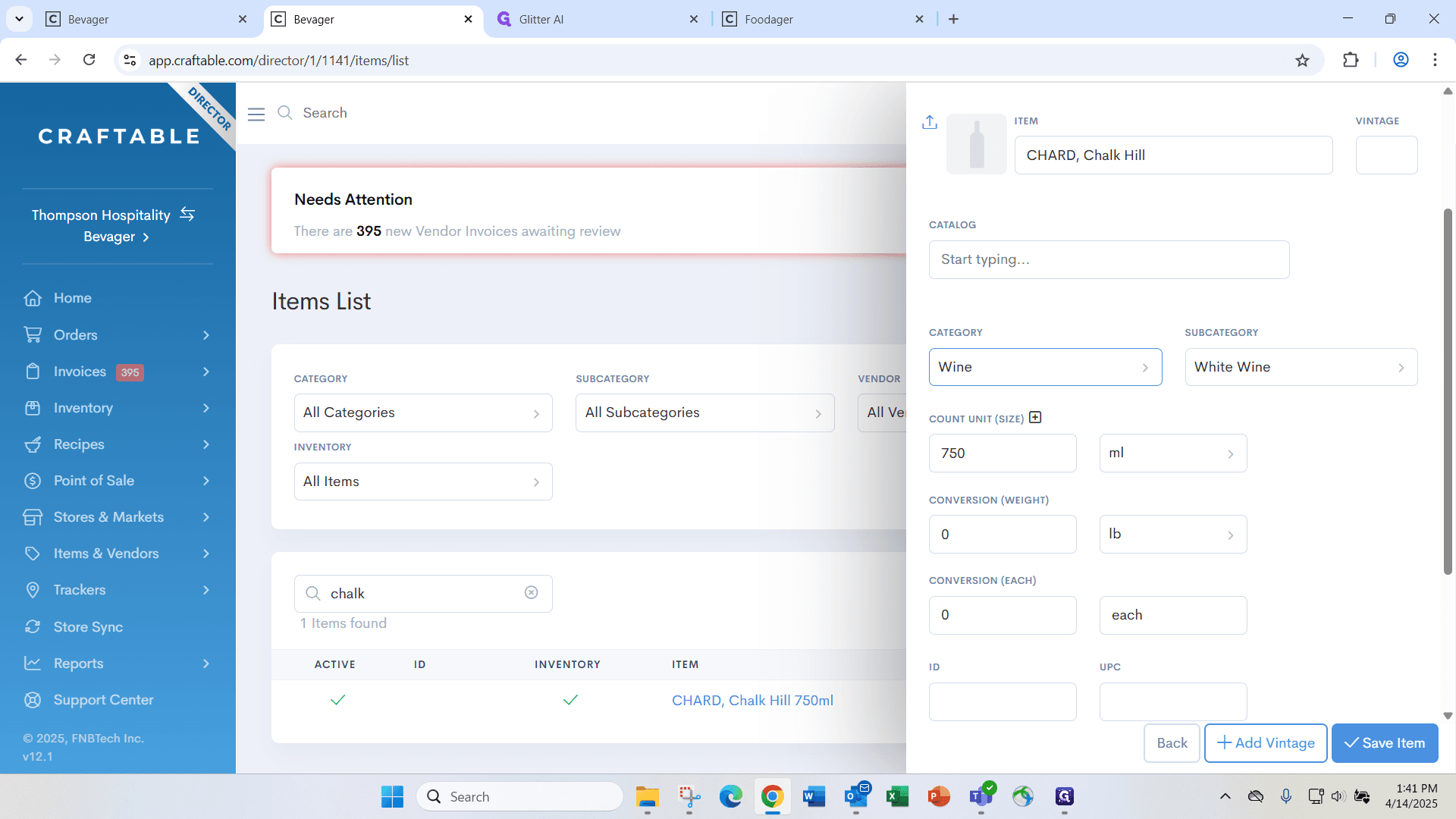Switch to the Foodager tab
The height and width of the screenshot is (819, 1456).
(824, 19)
